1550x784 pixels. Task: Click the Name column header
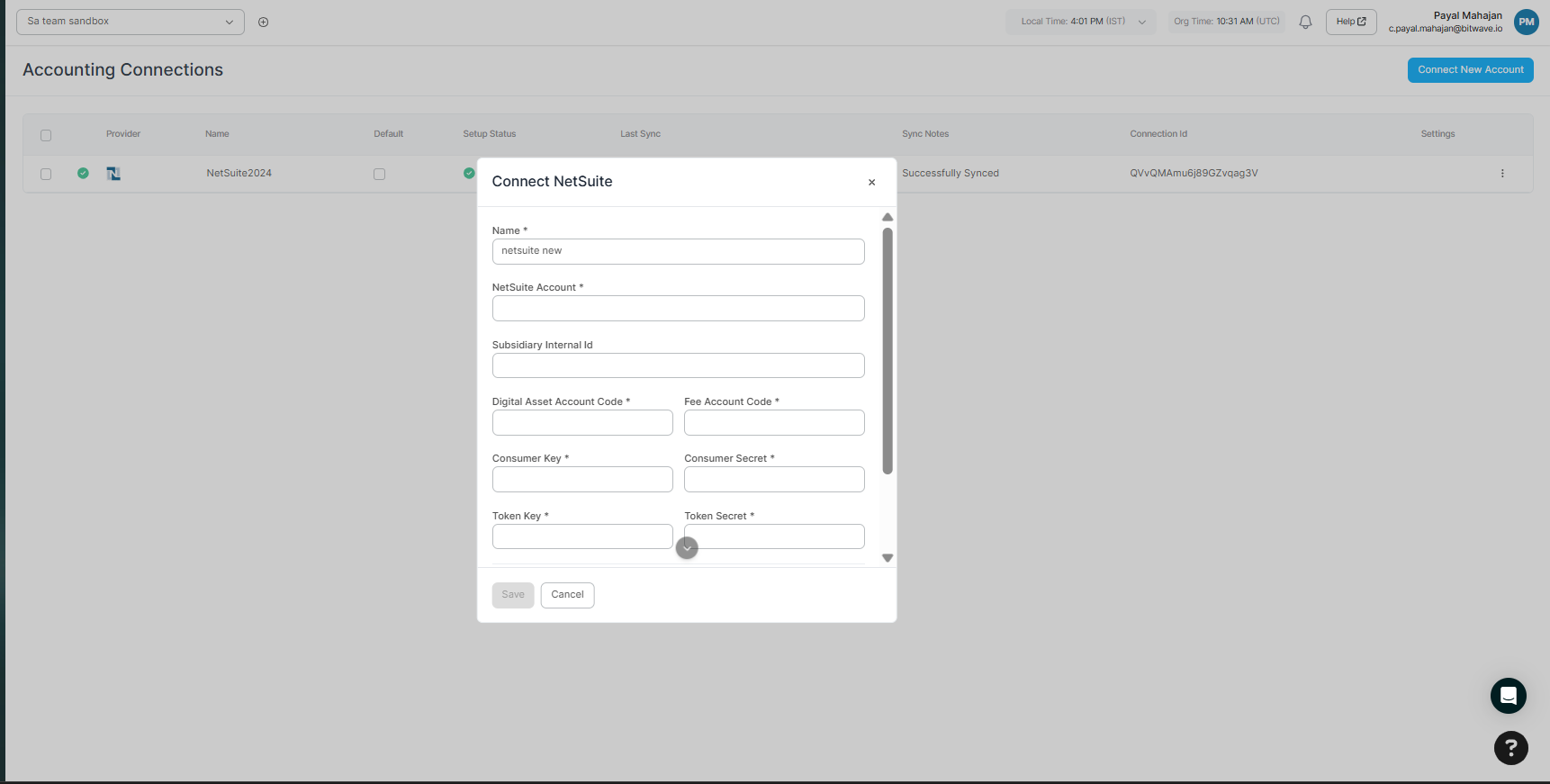tap(217, 134)
